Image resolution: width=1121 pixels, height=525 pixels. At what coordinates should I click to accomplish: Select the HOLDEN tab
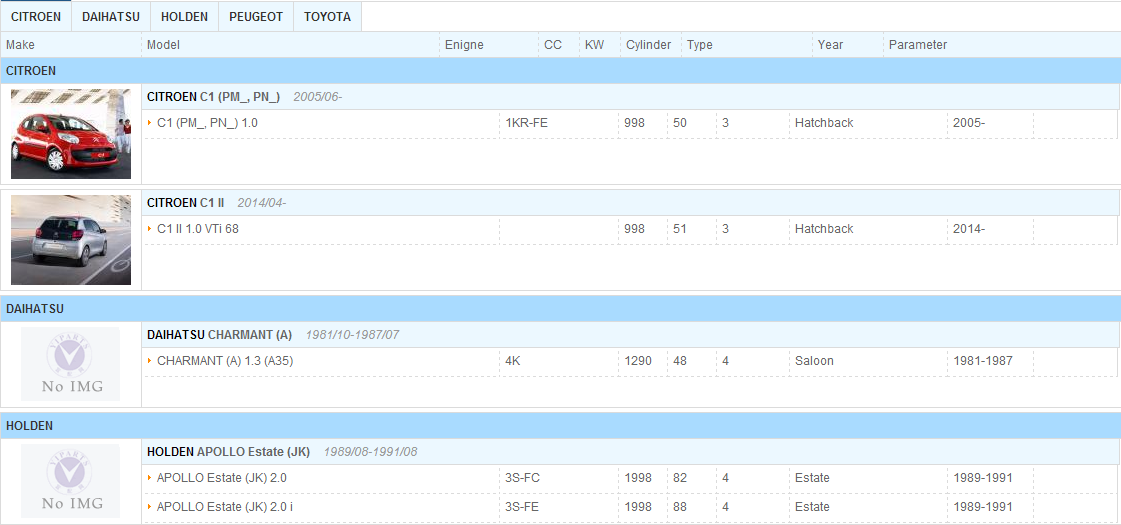(x=184, y=16)
